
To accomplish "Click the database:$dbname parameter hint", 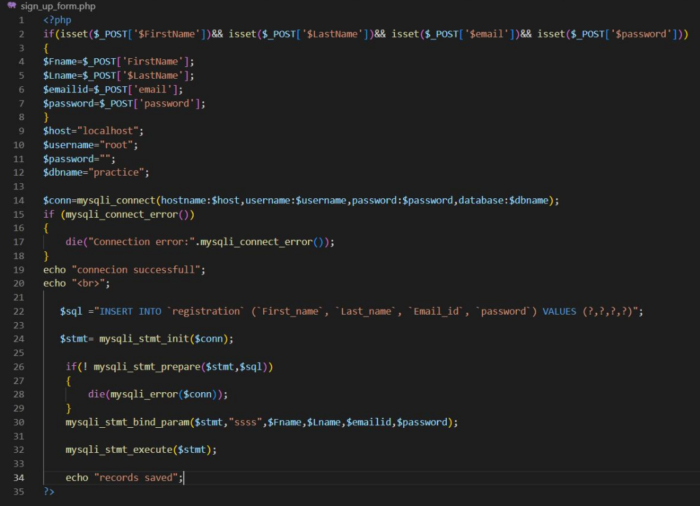I will (504, 201).
